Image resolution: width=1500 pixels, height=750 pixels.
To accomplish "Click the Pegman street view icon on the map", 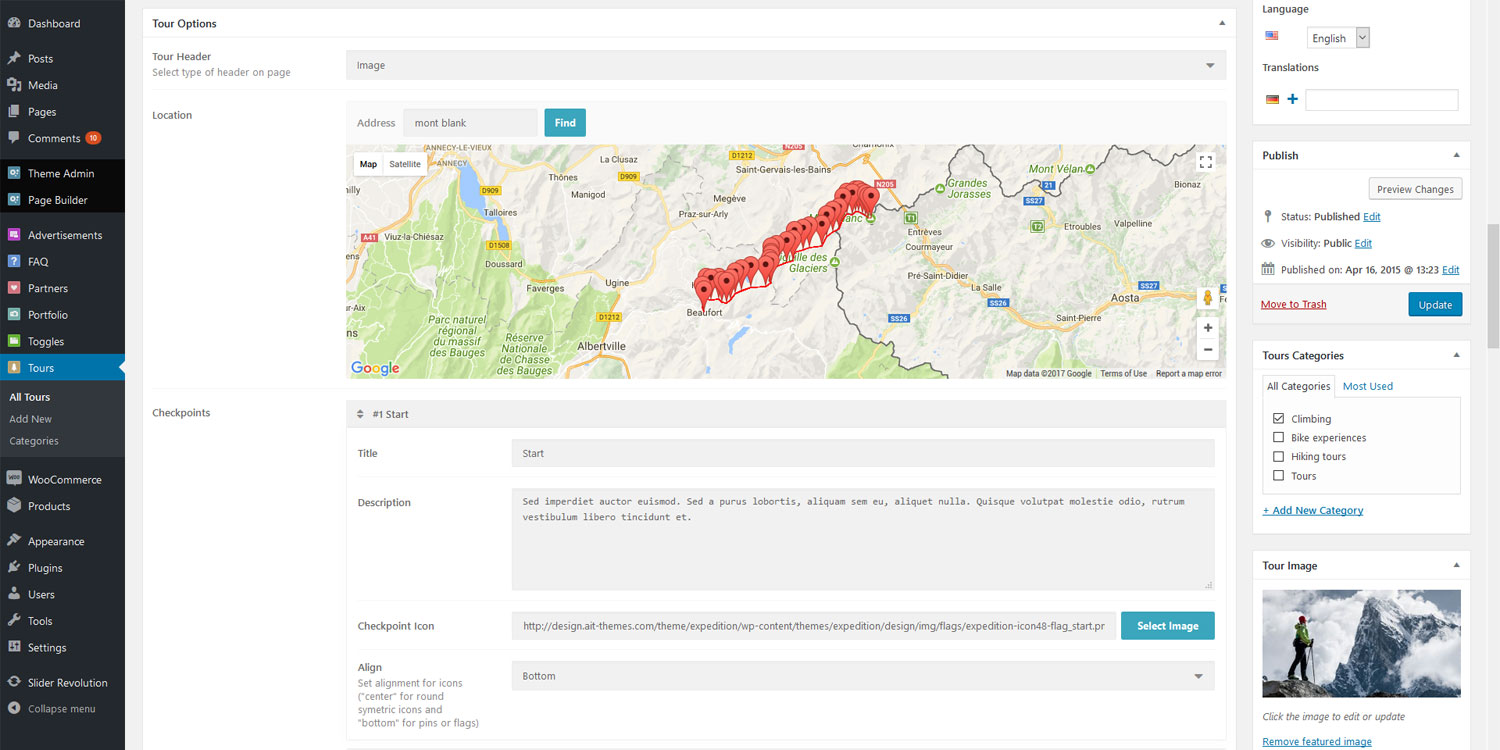I will point(1207,297).
